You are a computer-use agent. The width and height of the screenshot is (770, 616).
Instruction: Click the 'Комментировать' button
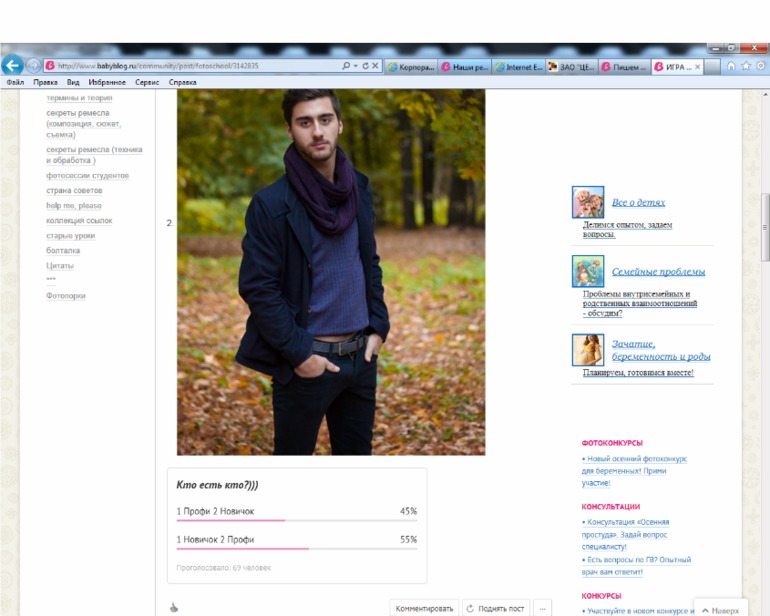[424, 608]
